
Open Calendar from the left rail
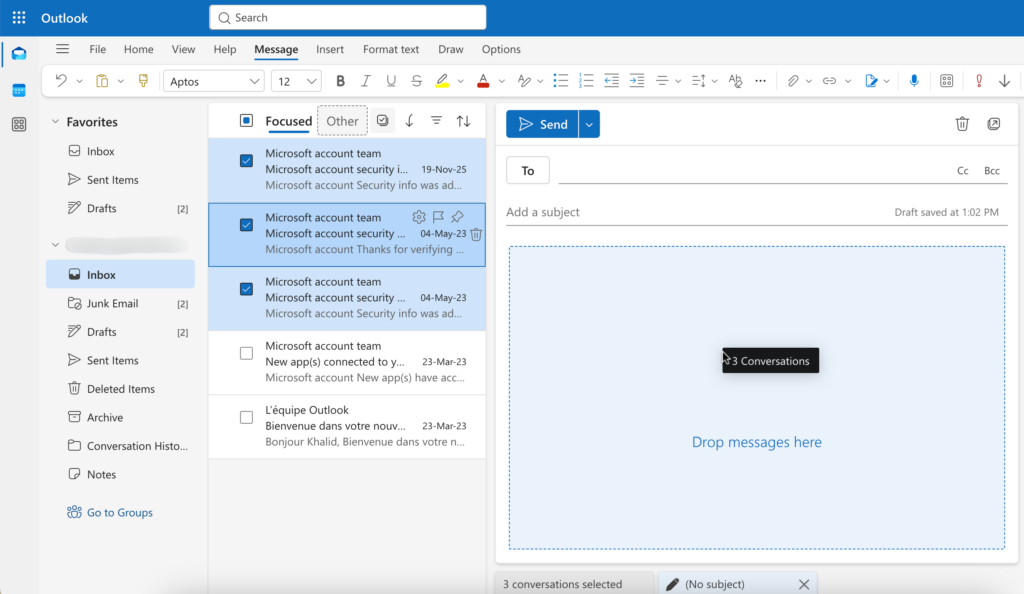click(x=19, y=90)
